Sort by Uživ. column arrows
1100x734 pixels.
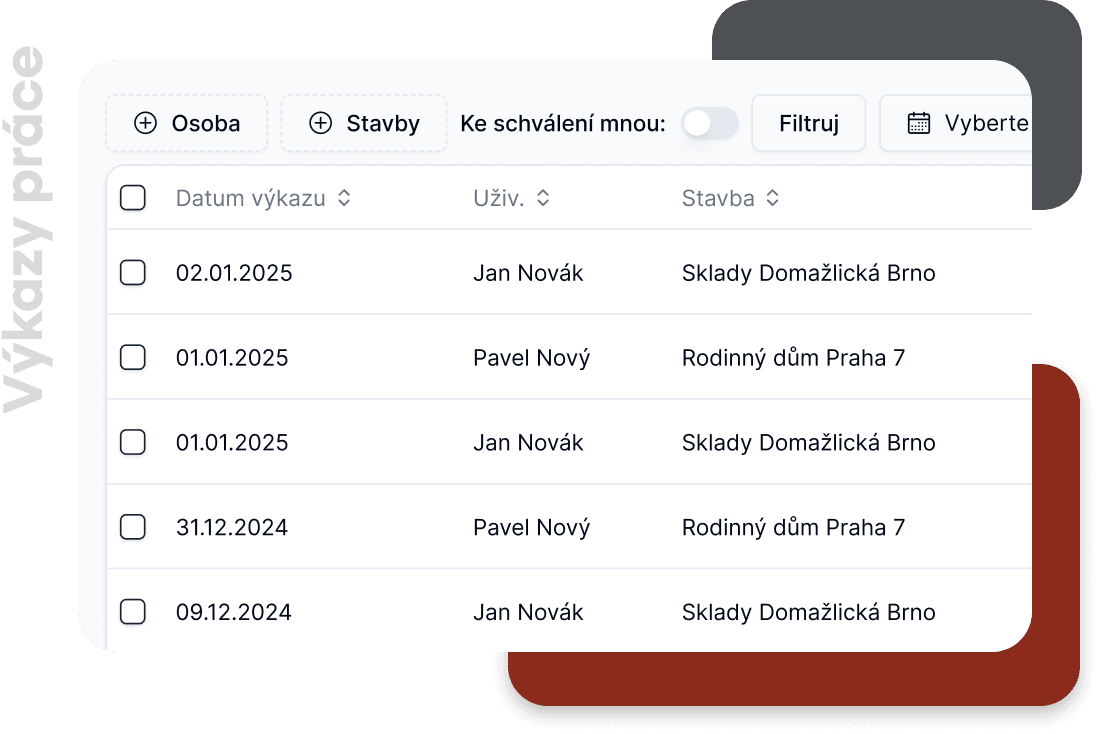pyautogui.click(x=543, y=198)
